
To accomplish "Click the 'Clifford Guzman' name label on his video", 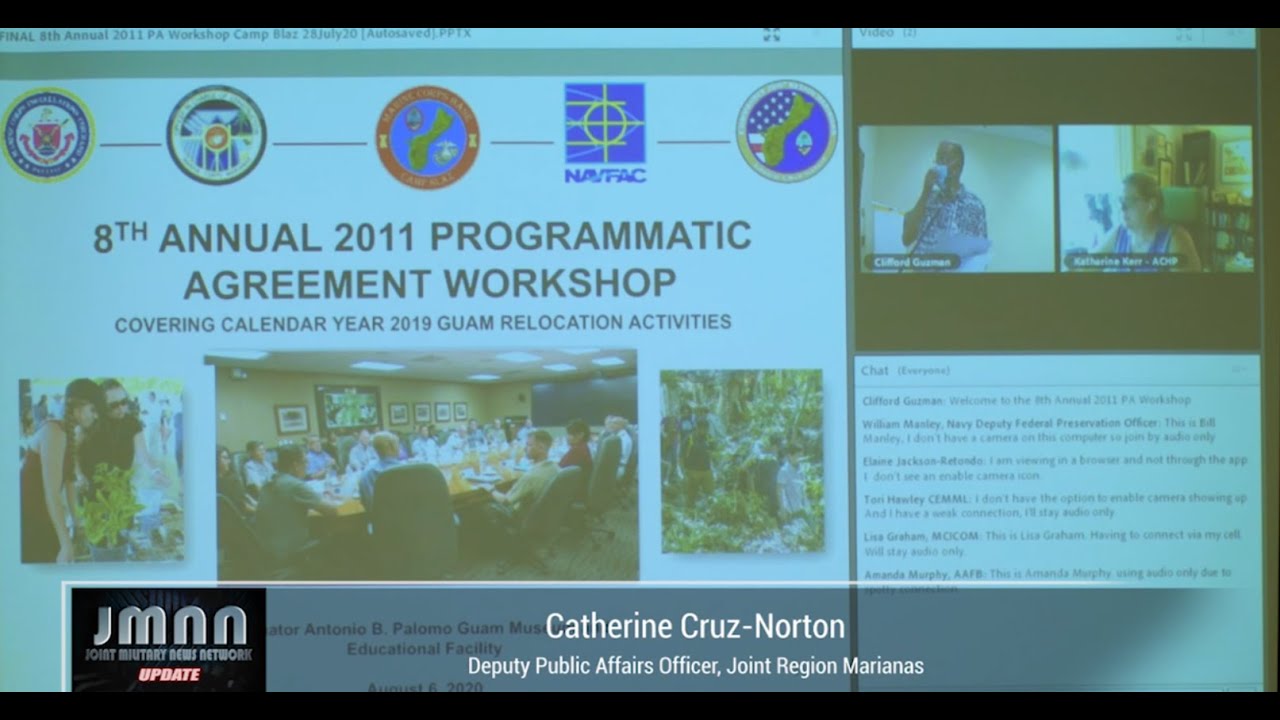I will (912, 262).
